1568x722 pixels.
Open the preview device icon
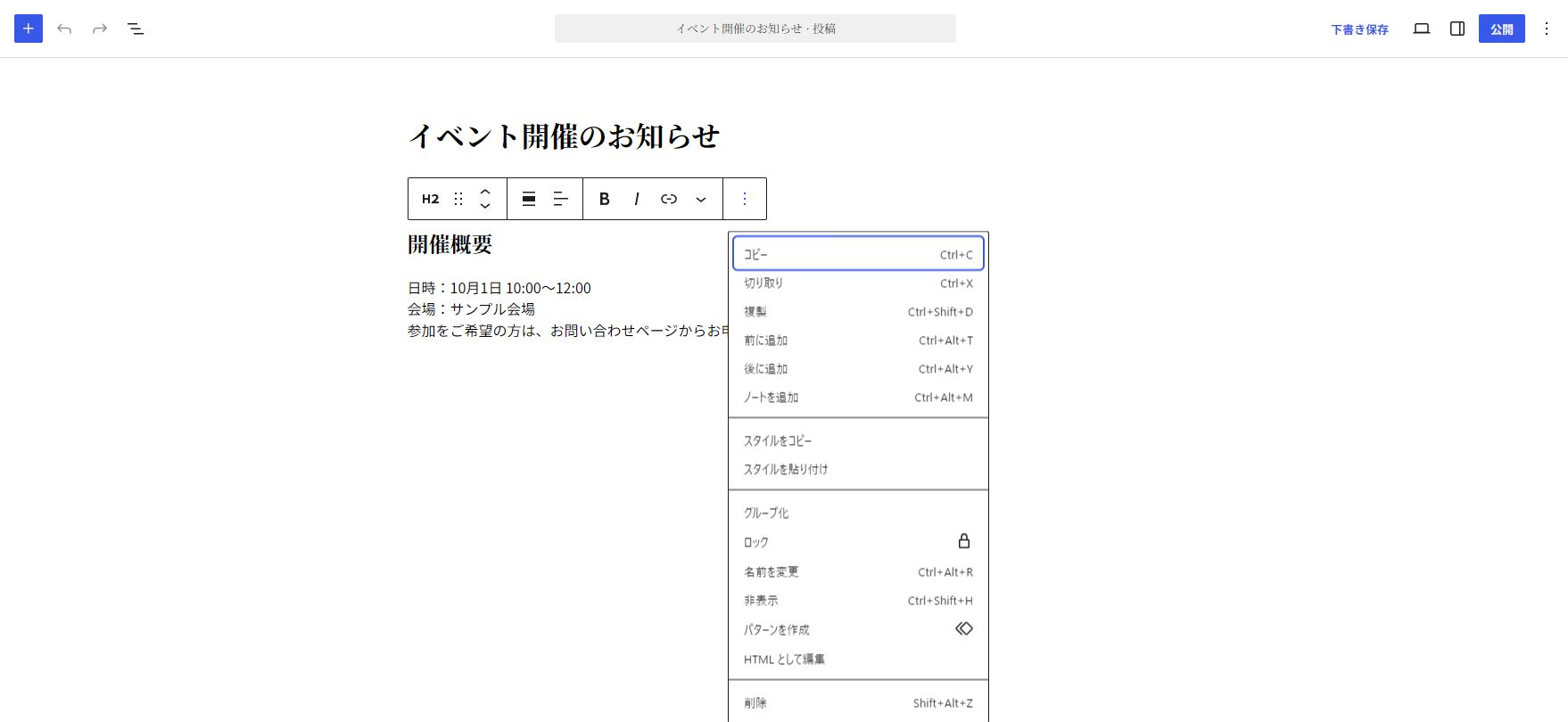coord(1422,29)
